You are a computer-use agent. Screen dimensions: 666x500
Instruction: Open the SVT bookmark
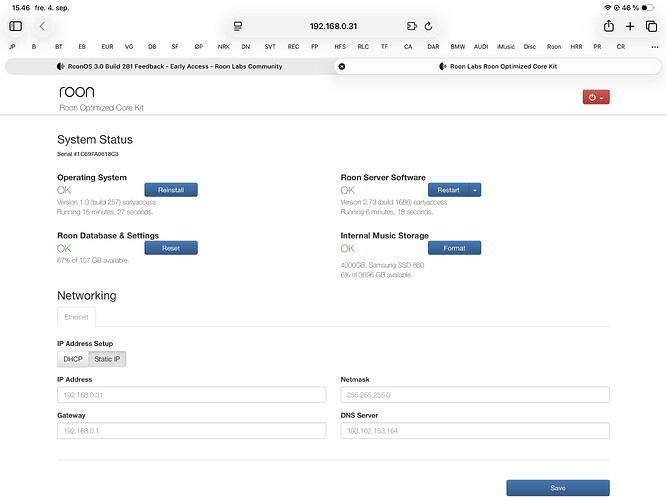[270, 47]
